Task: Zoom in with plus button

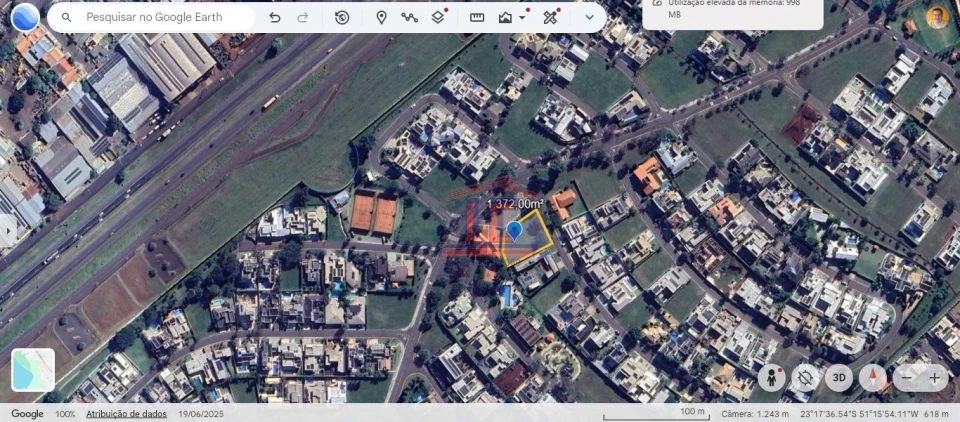Action: click(x=934, y=379)
